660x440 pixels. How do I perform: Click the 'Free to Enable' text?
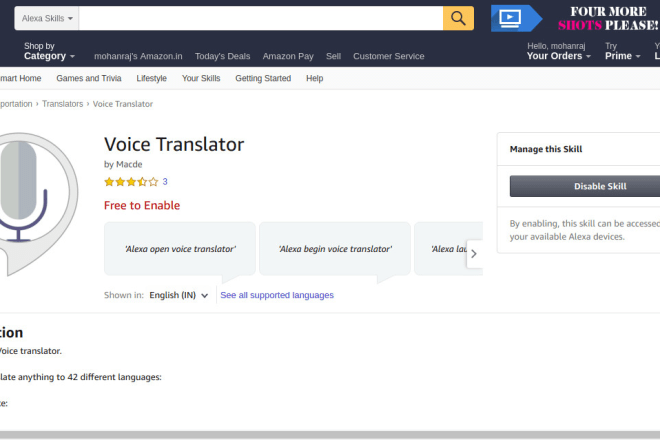click(142, 205)
